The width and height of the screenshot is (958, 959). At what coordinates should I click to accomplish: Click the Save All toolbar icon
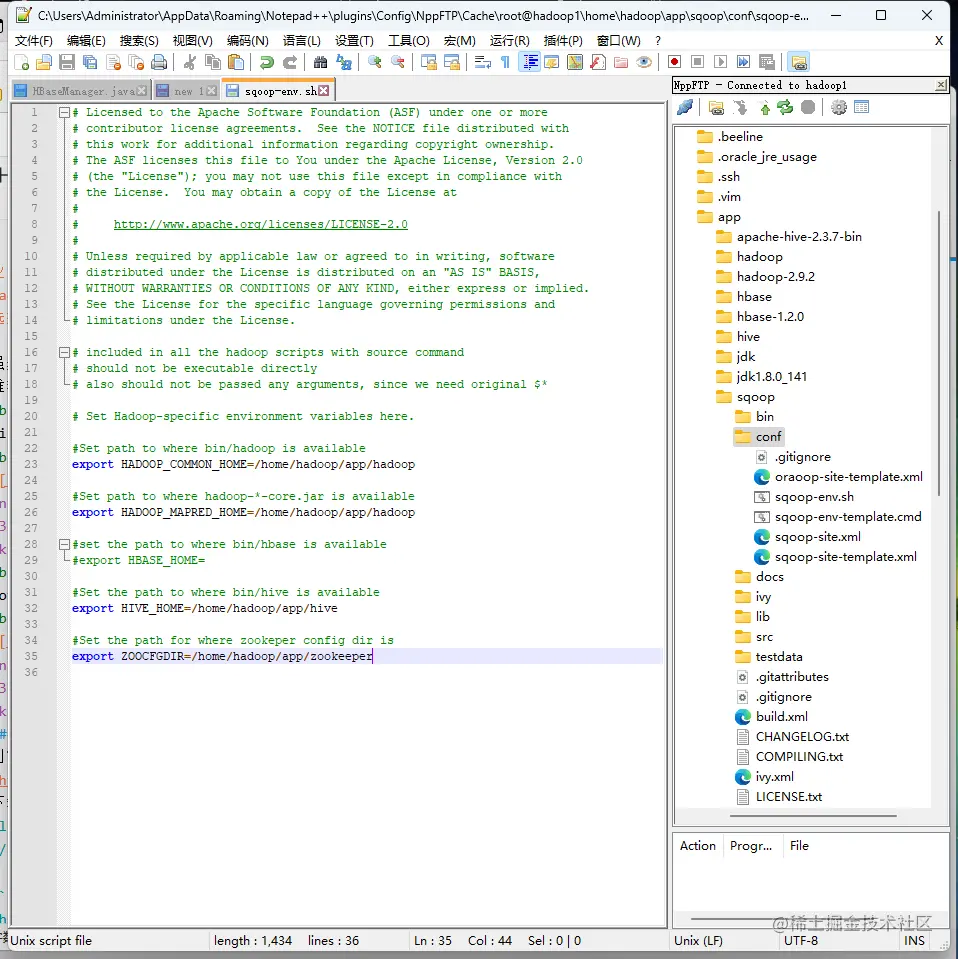coord(90,62)
